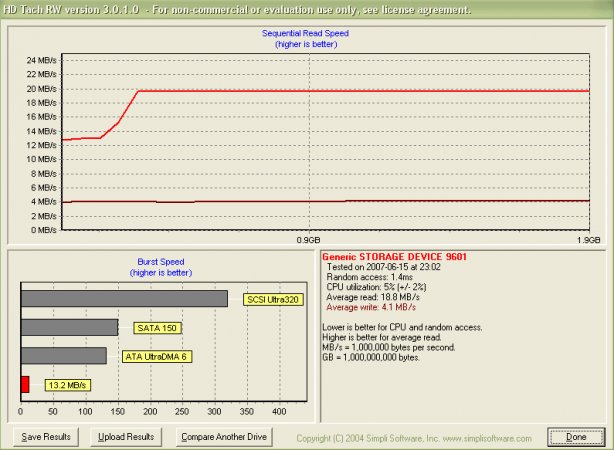
Task: Select the SCSI Ultra320 burst label
Action: pyautogui.click(x=273, y=300)
